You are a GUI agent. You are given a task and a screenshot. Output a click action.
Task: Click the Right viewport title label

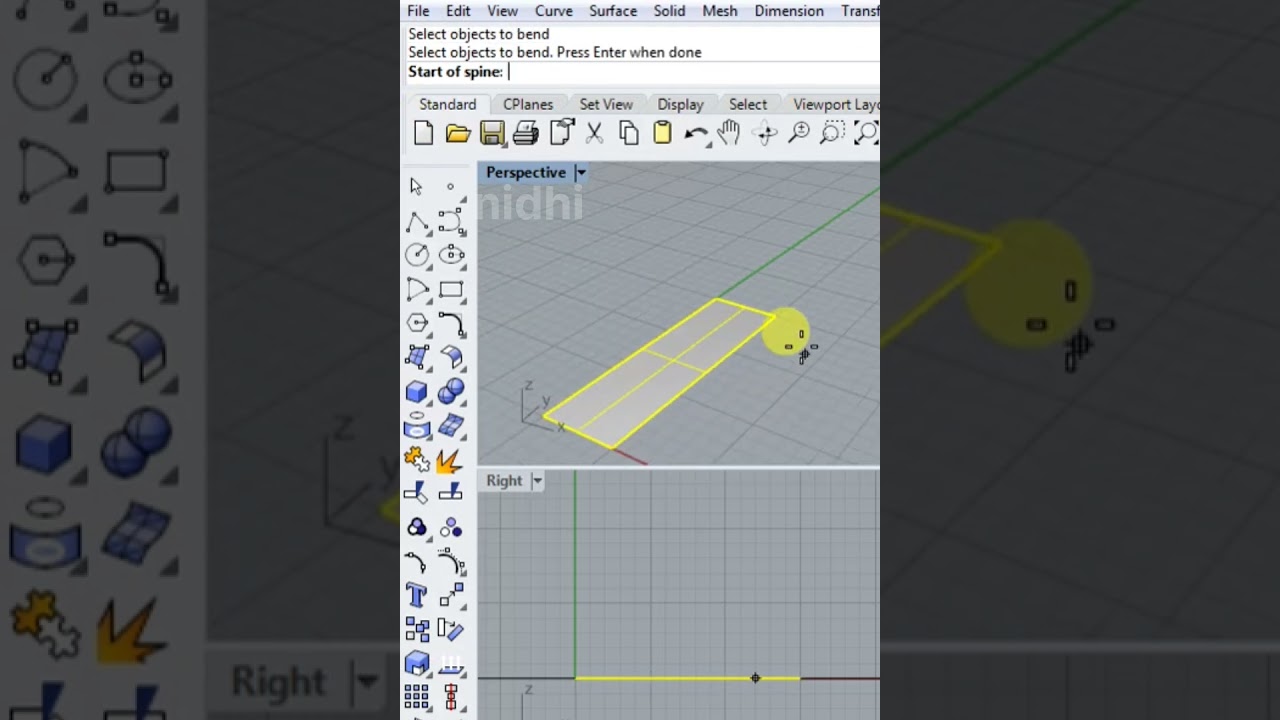coord(504,481)
